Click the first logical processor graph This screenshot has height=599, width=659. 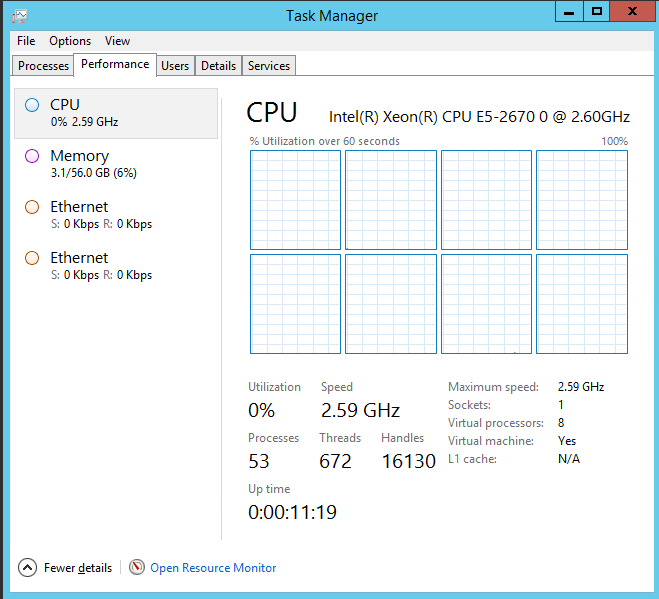(295, 200)
